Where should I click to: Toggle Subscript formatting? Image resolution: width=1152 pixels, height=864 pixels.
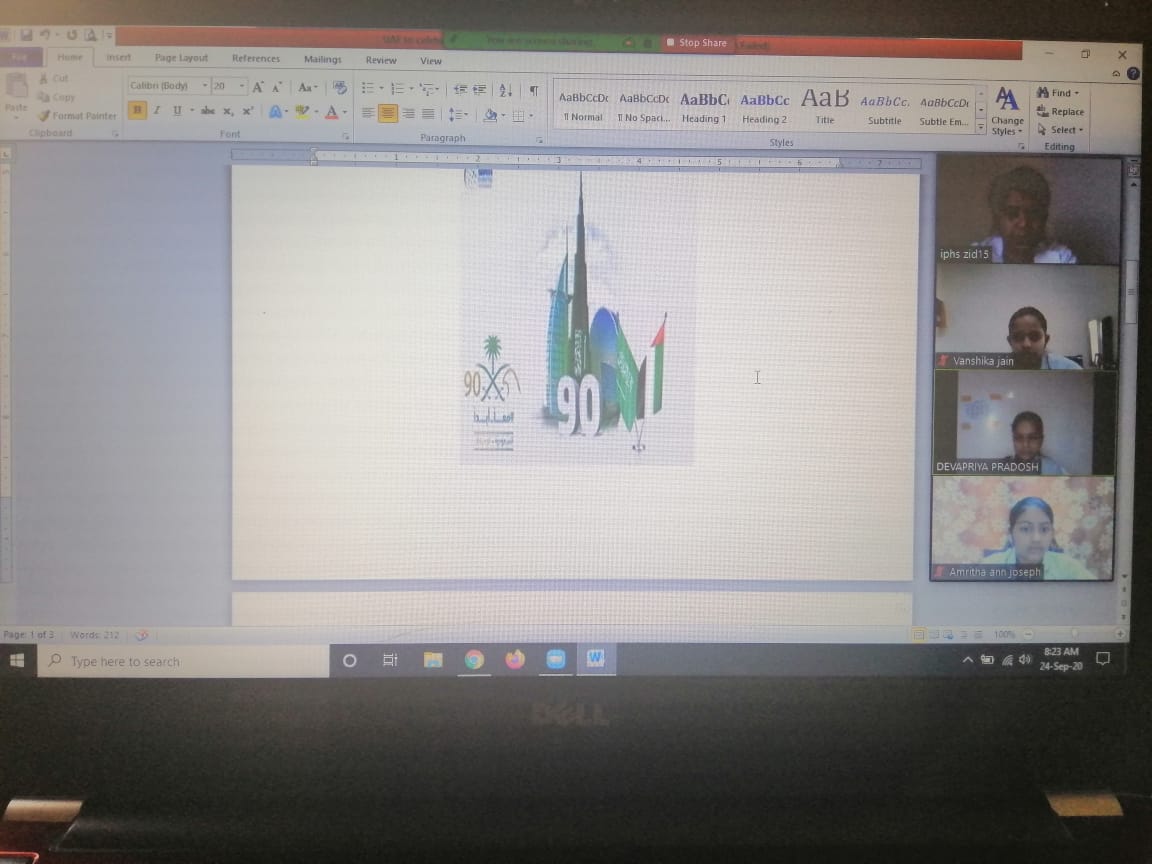pyautogui.click(x=228, y=111)
